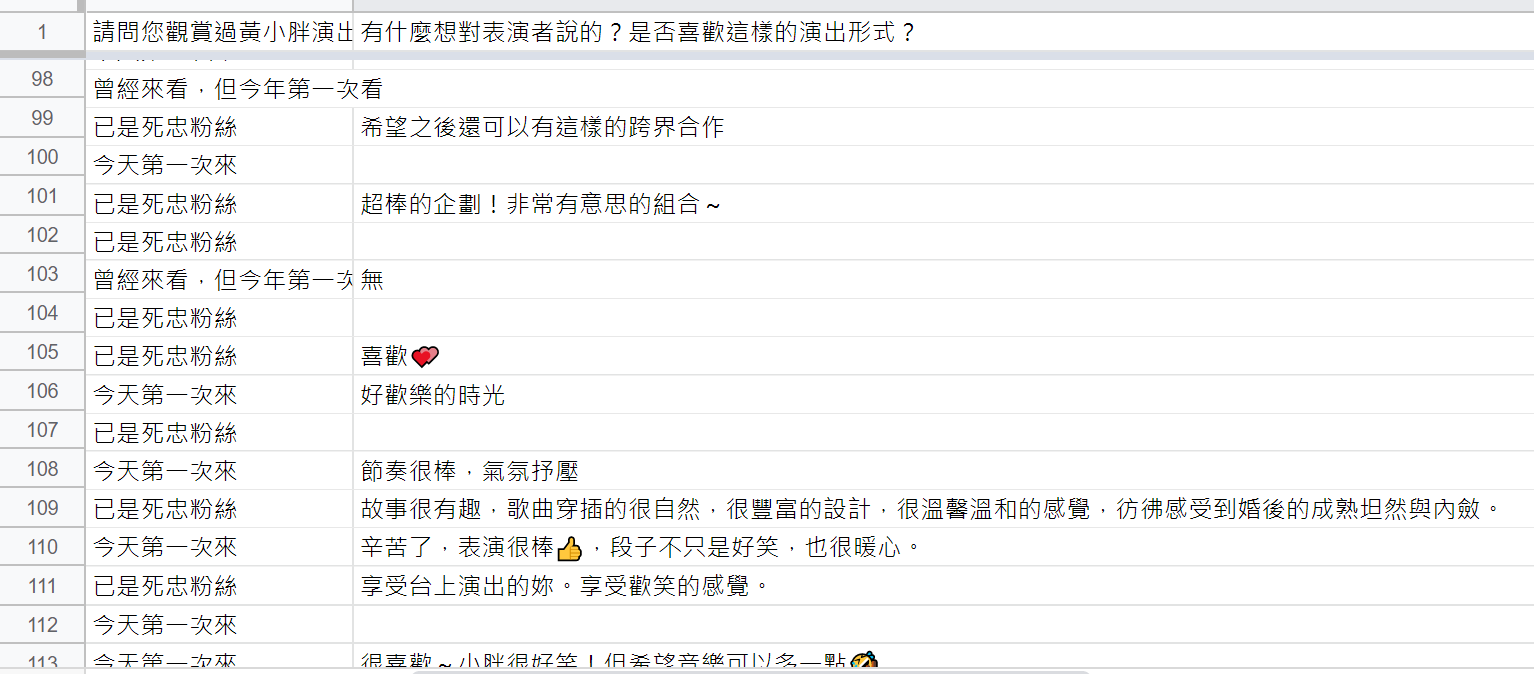The image size is (1534, 674).
Task: Click row number 1 header
Action: tap(42, 32)
